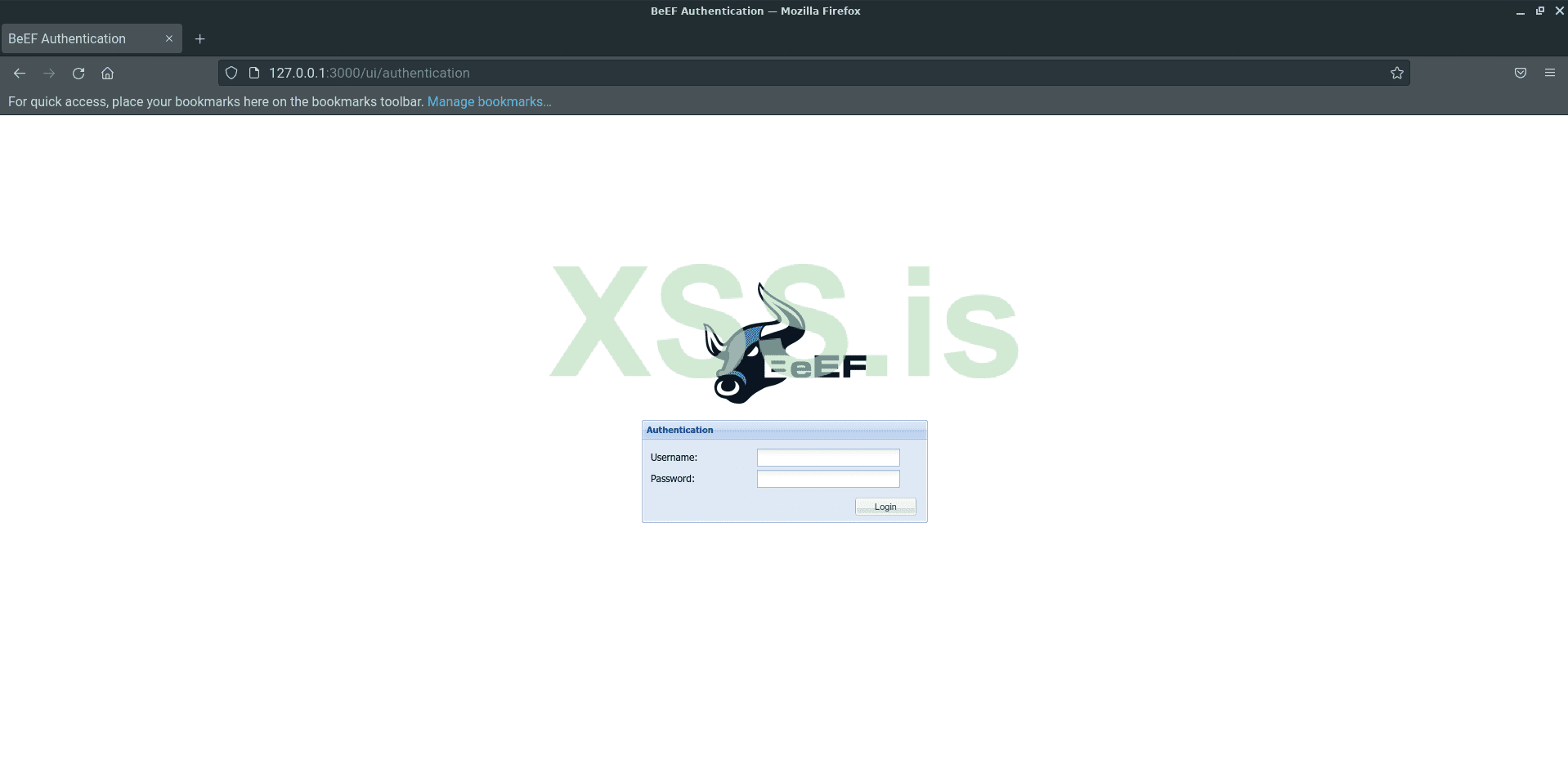Restore down the Firefox window
The image size is (1568, 773).
pos(1540,11)
